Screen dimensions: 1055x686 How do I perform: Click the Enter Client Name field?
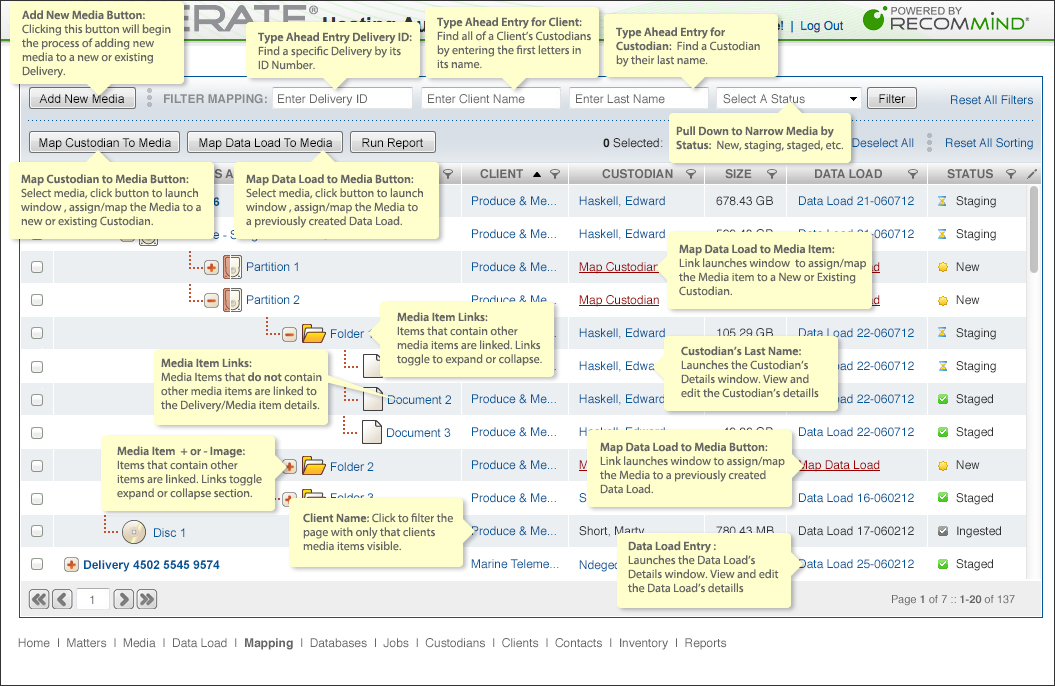(491, 98)
